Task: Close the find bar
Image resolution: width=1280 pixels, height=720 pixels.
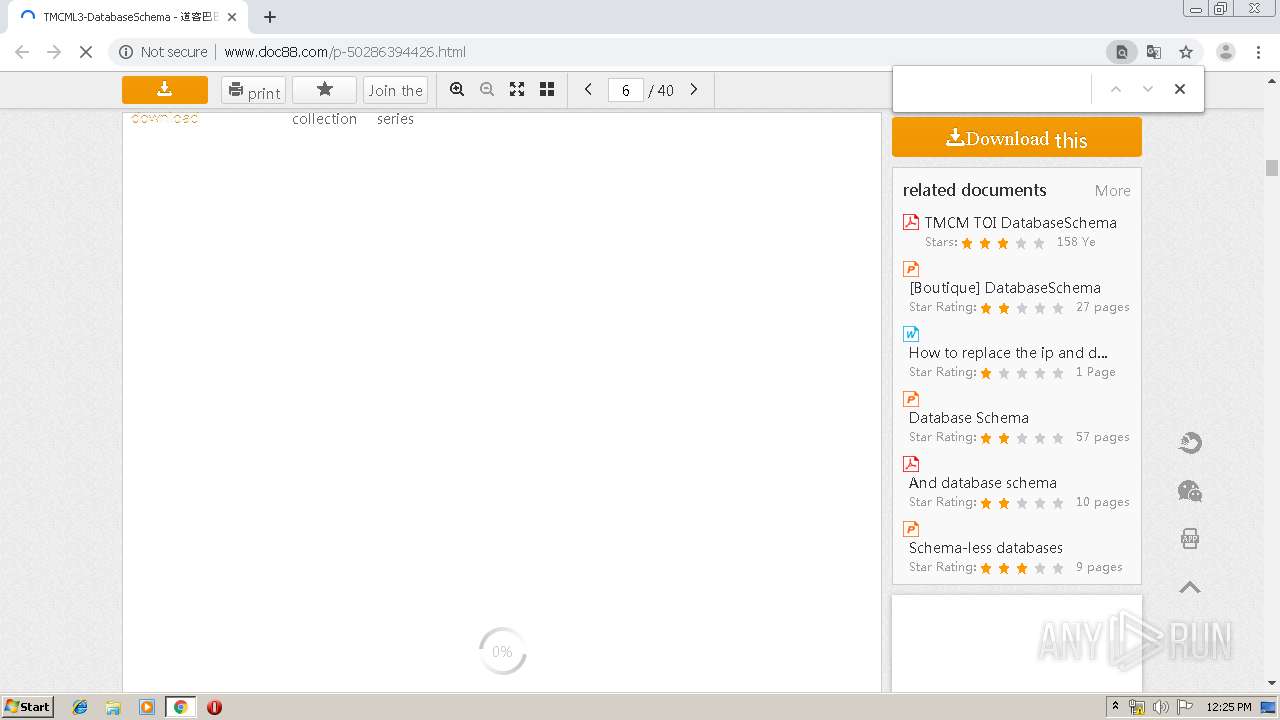Action: [x=1180, y=89]
